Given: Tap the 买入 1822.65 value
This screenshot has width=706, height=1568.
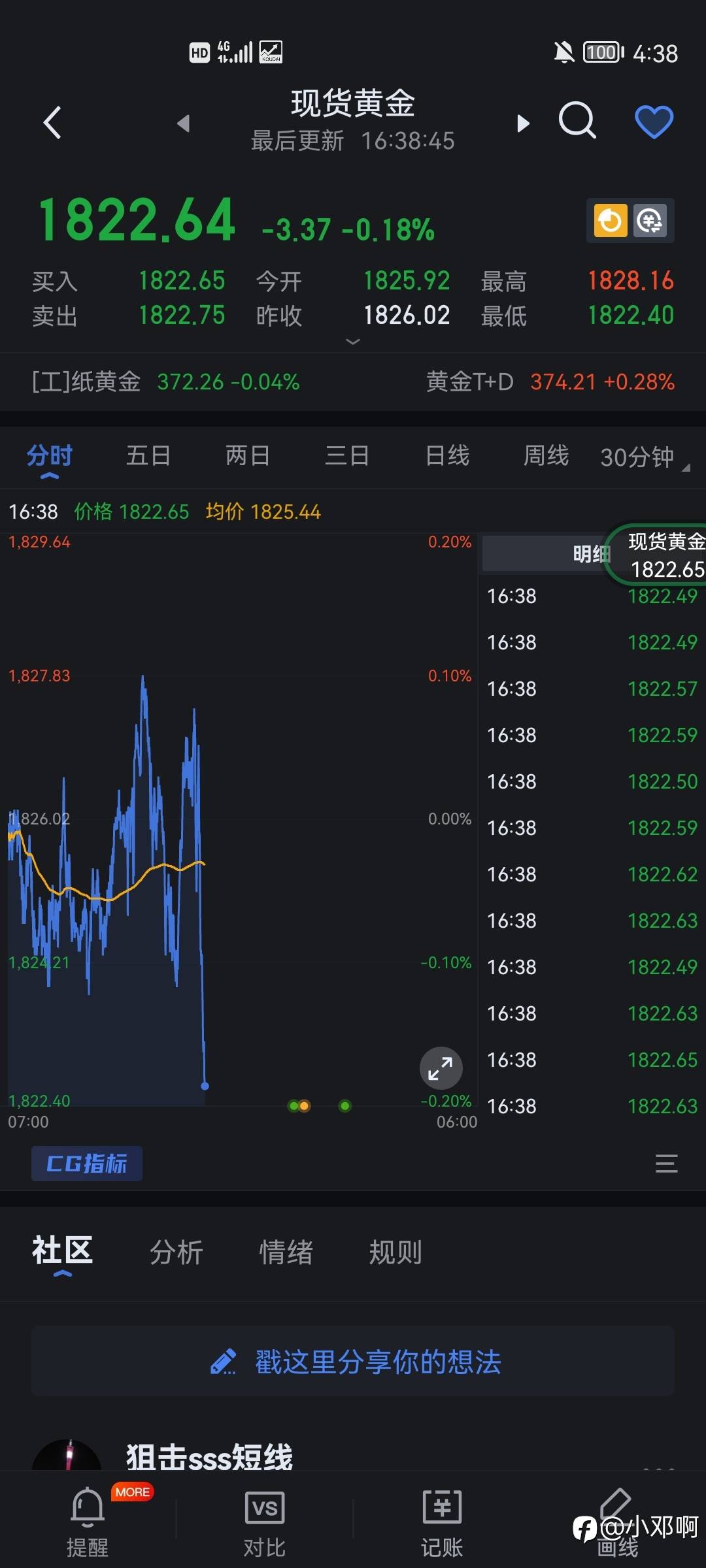Looking at the screenshot, I should (x=182, y=281).
